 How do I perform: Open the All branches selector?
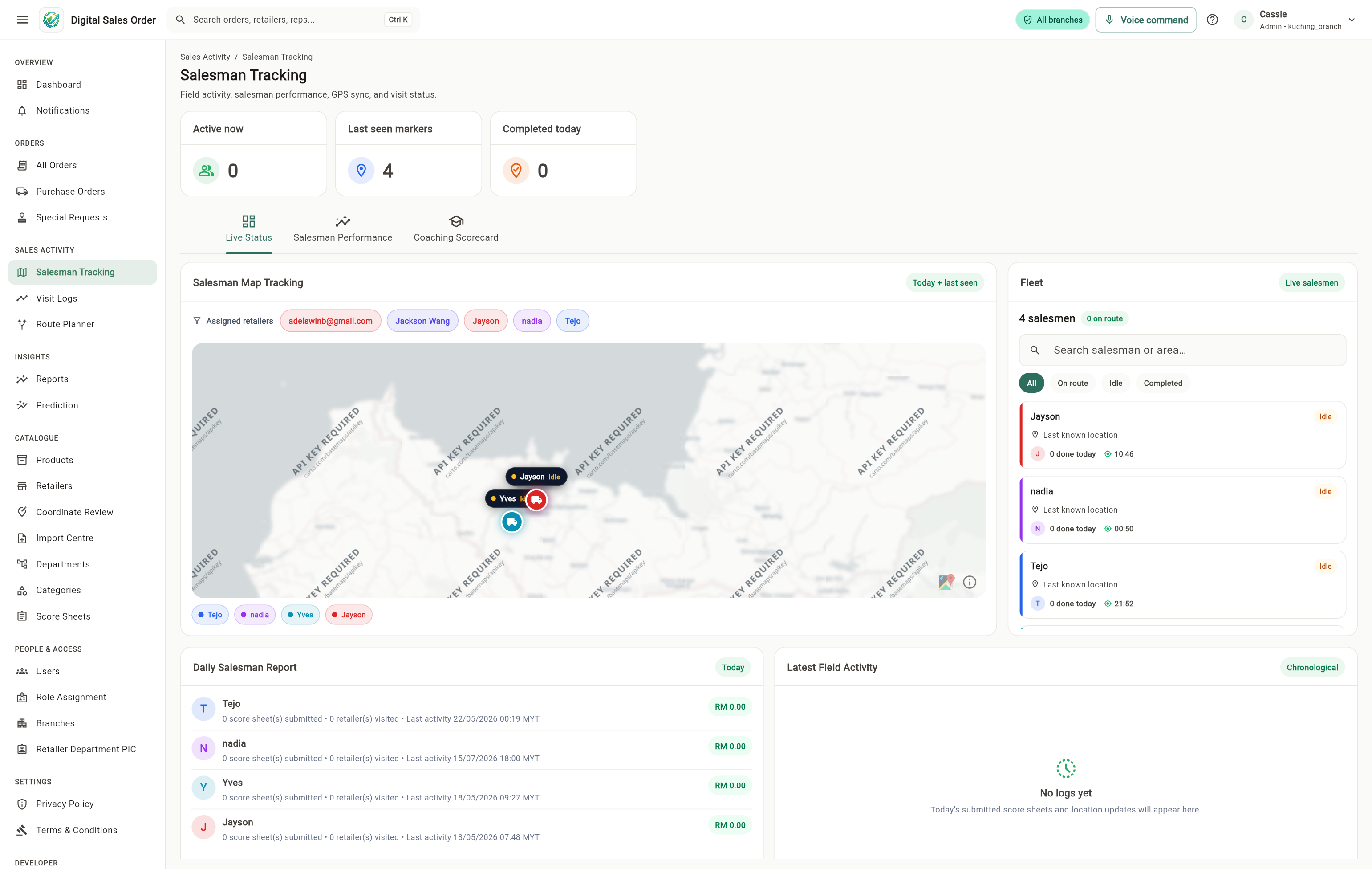point(1052,20)
